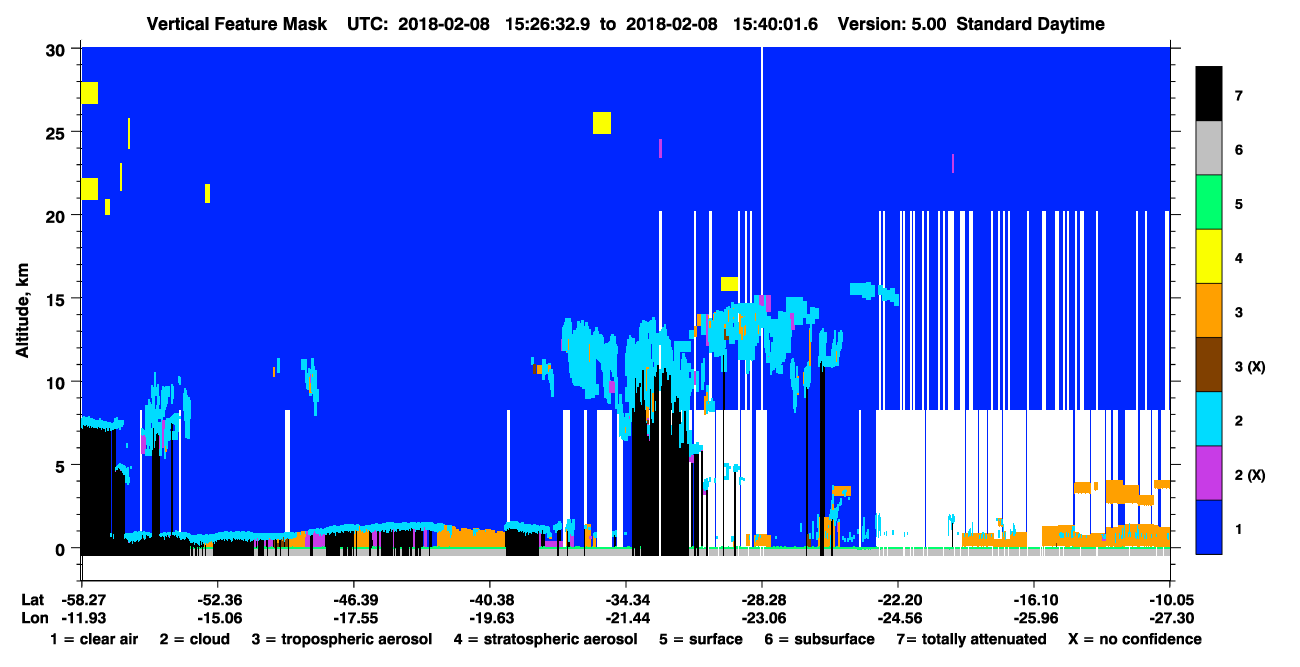
Task: Click the longitude value -27.30
Action: tap(1170, 618)
